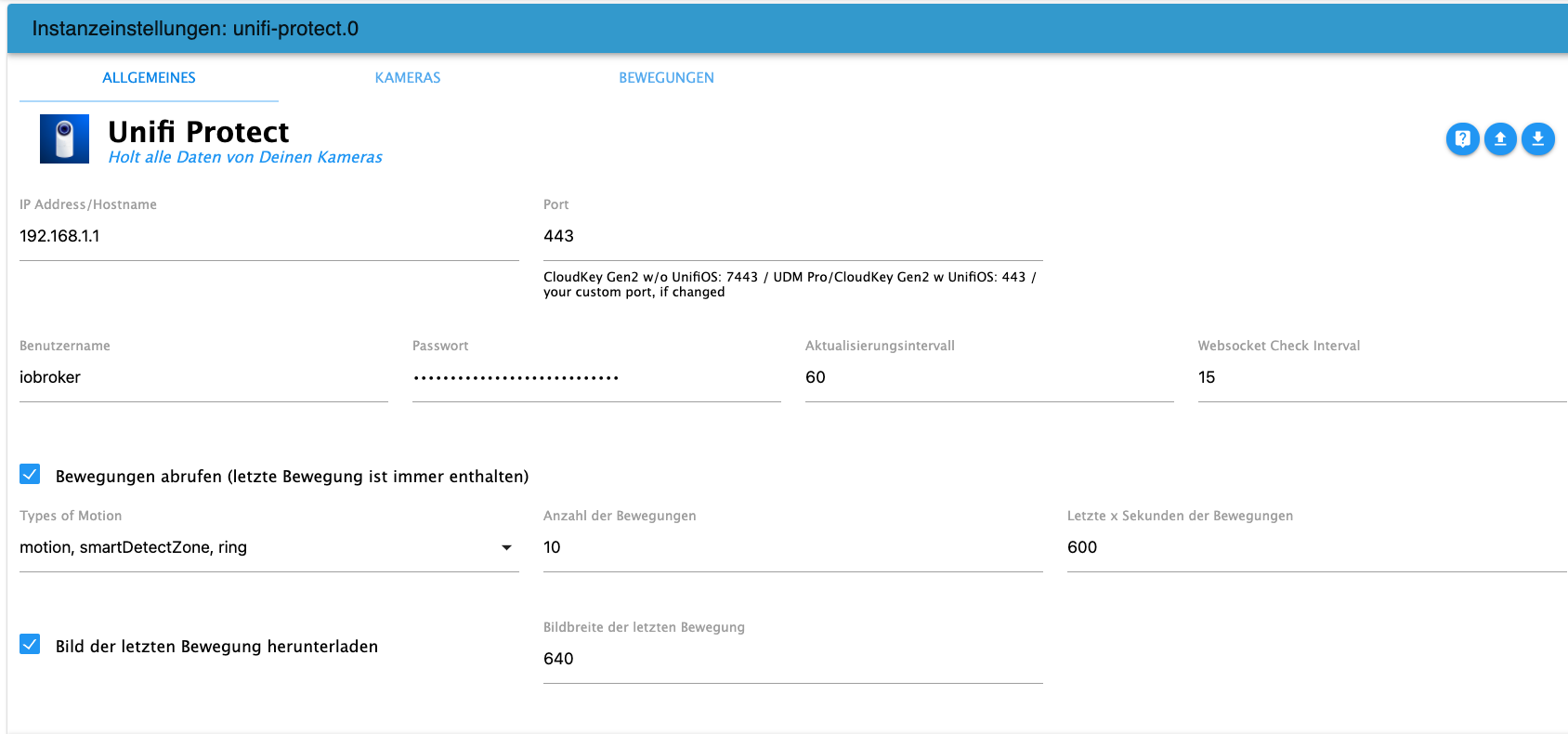Click the upload configuration icon
The width and height of the screenshot is (1568, 734).
1500,139
